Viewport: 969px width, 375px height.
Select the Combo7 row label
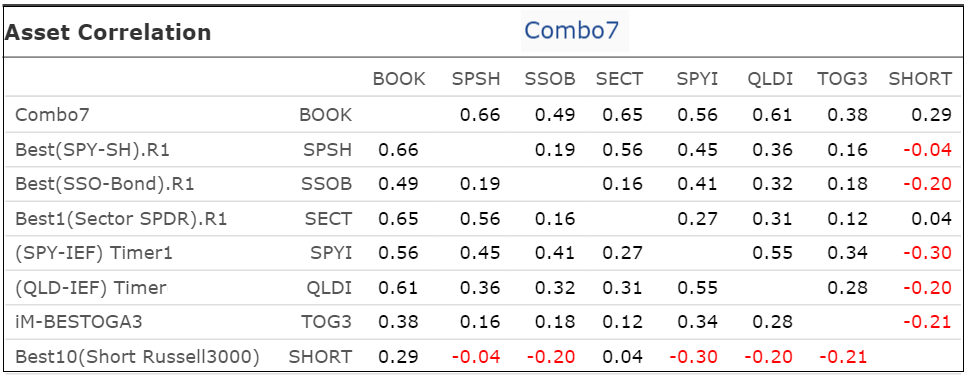(56, 115)
